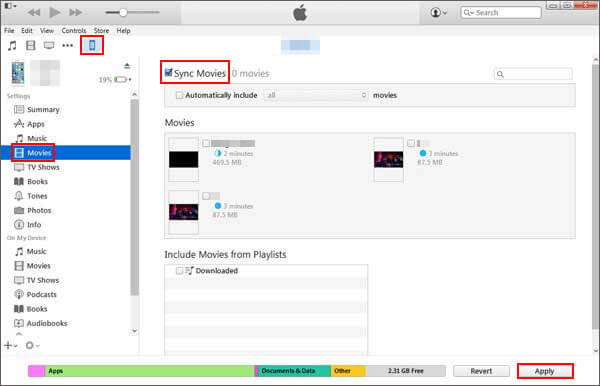Adjust the volume slider knob
Viewport: 600px width, 386px height.
tap(123, 13)
